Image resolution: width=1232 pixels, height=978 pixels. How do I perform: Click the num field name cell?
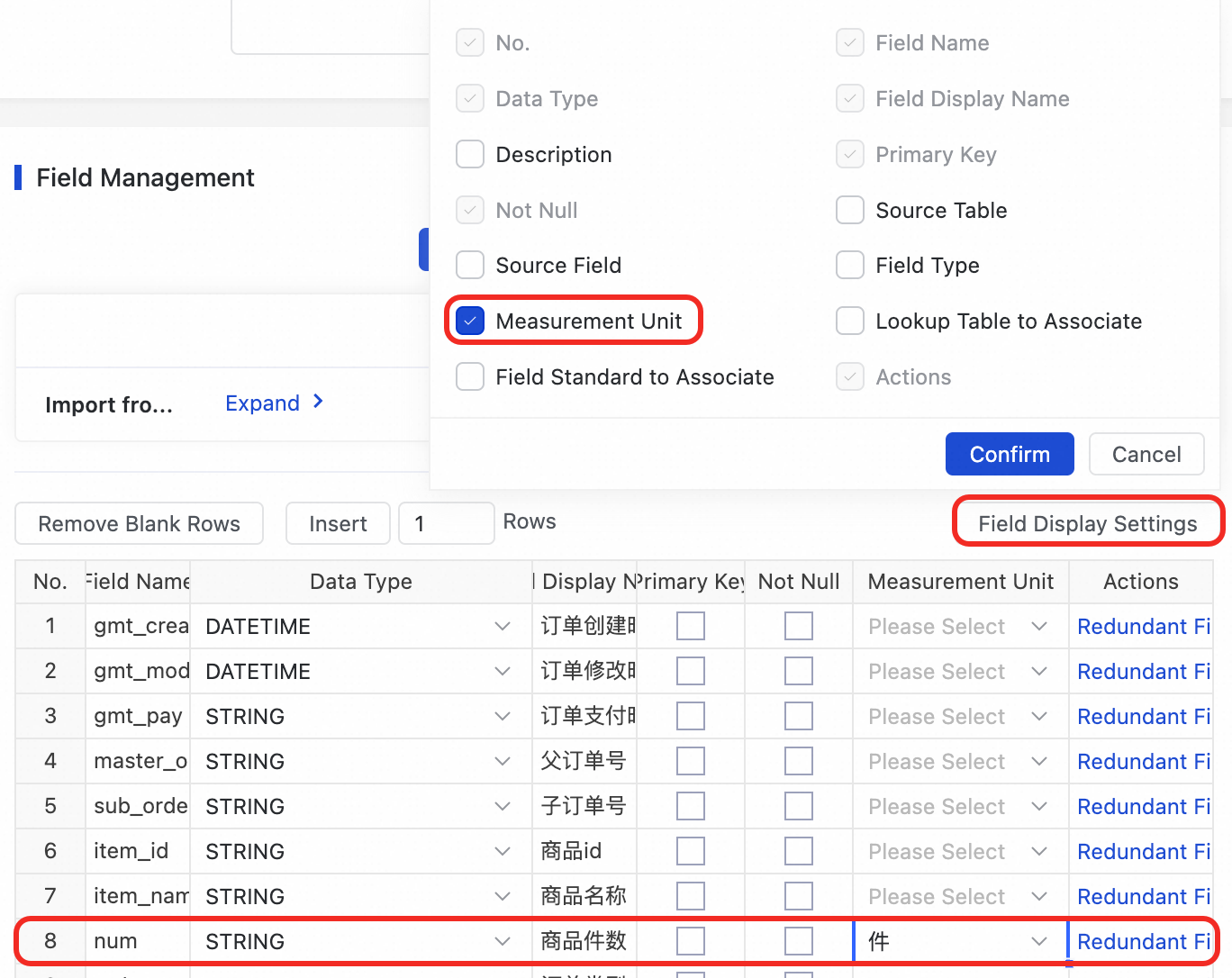tap(138, 941)
